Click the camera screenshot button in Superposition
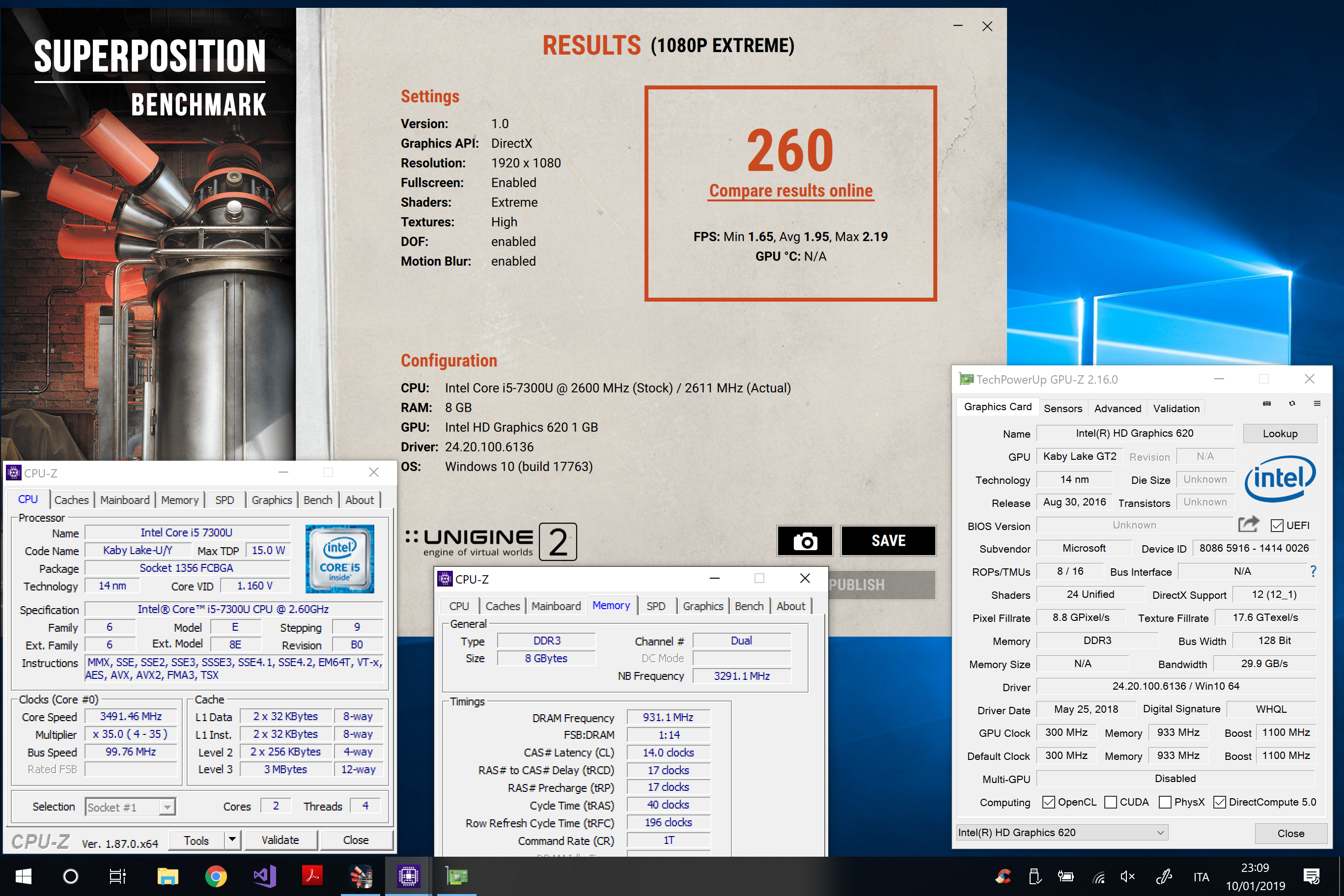The image size is (1344, 896). (805, 540)
